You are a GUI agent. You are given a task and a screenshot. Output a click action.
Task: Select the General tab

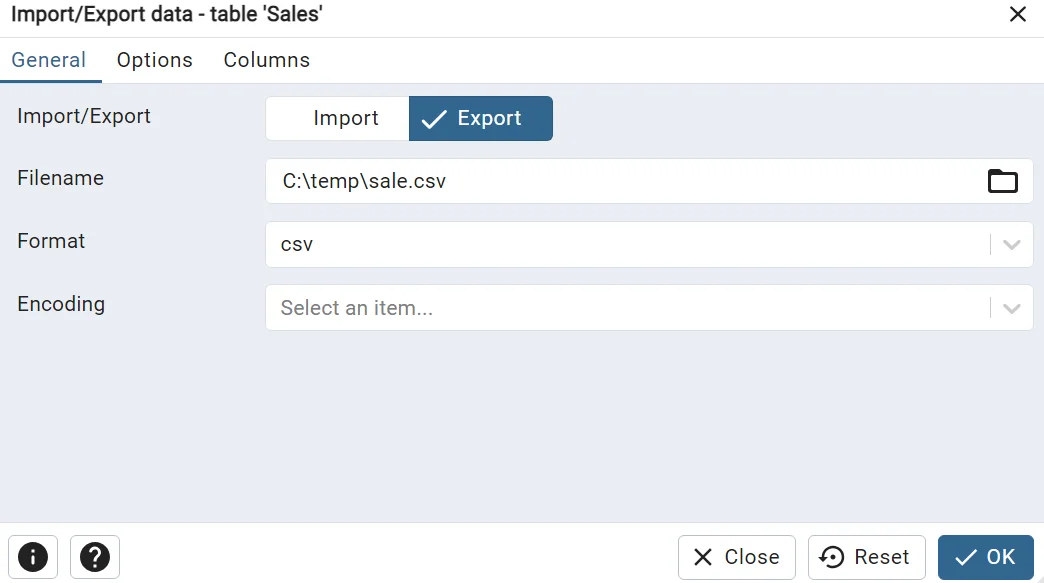(x=50, y=60)
